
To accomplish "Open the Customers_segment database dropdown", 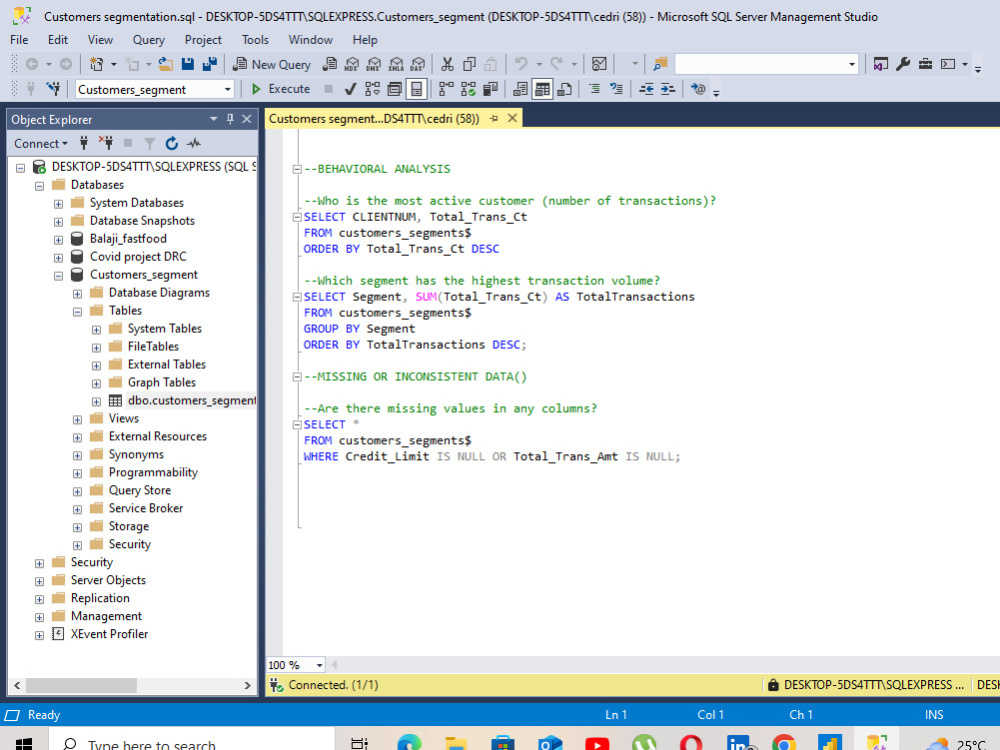I will [x=228, y=89].
